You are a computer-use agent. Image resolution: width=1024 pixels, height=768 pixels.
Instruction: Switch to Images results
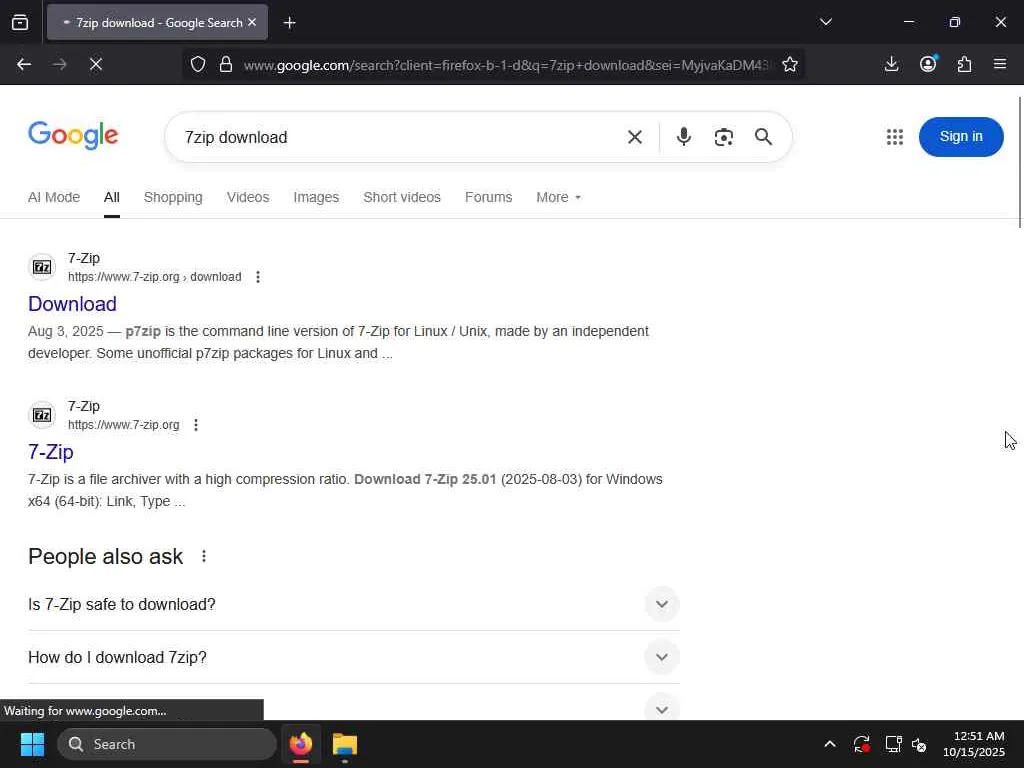316,197
